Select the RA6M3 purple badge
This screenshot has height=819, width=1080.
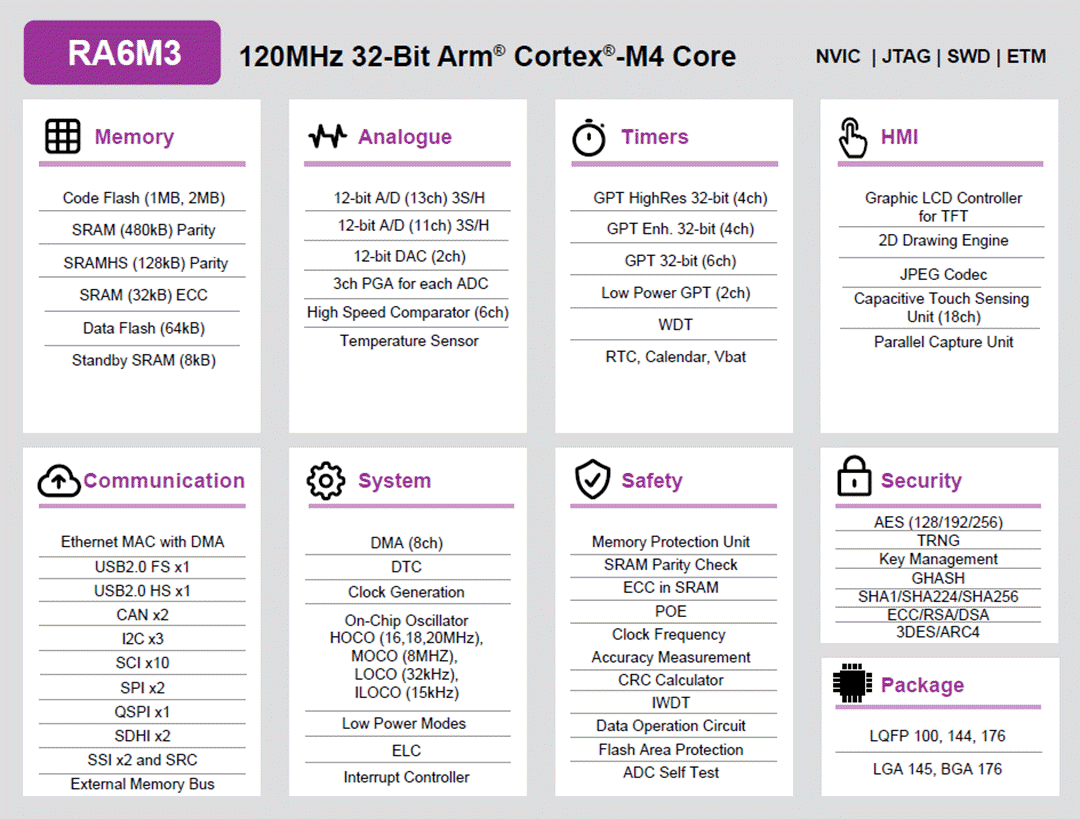(x=121, y=51)
